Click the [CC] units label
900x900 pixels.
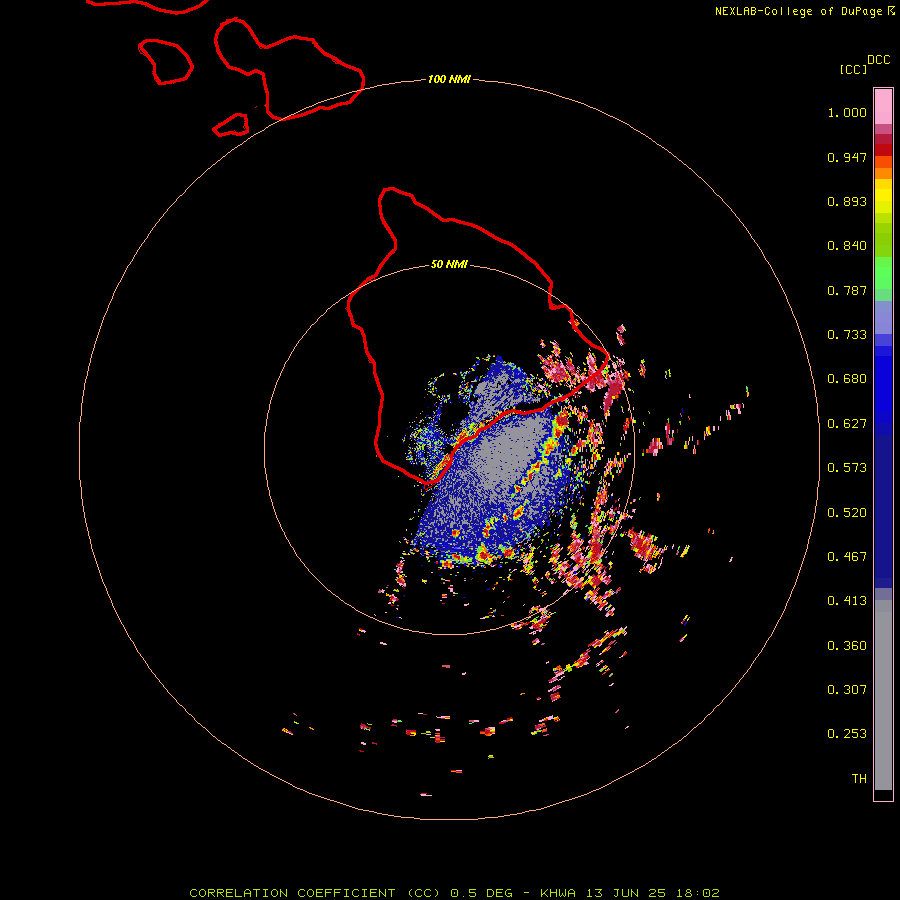pos(854,69)
